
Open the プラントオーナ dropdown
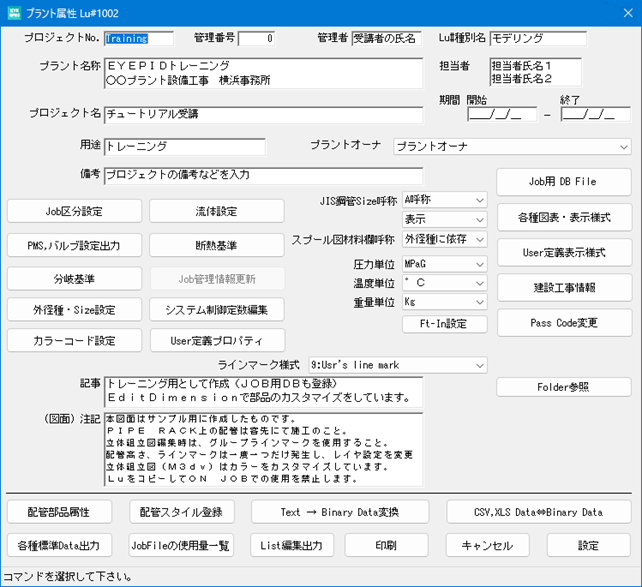coord(512,147)
